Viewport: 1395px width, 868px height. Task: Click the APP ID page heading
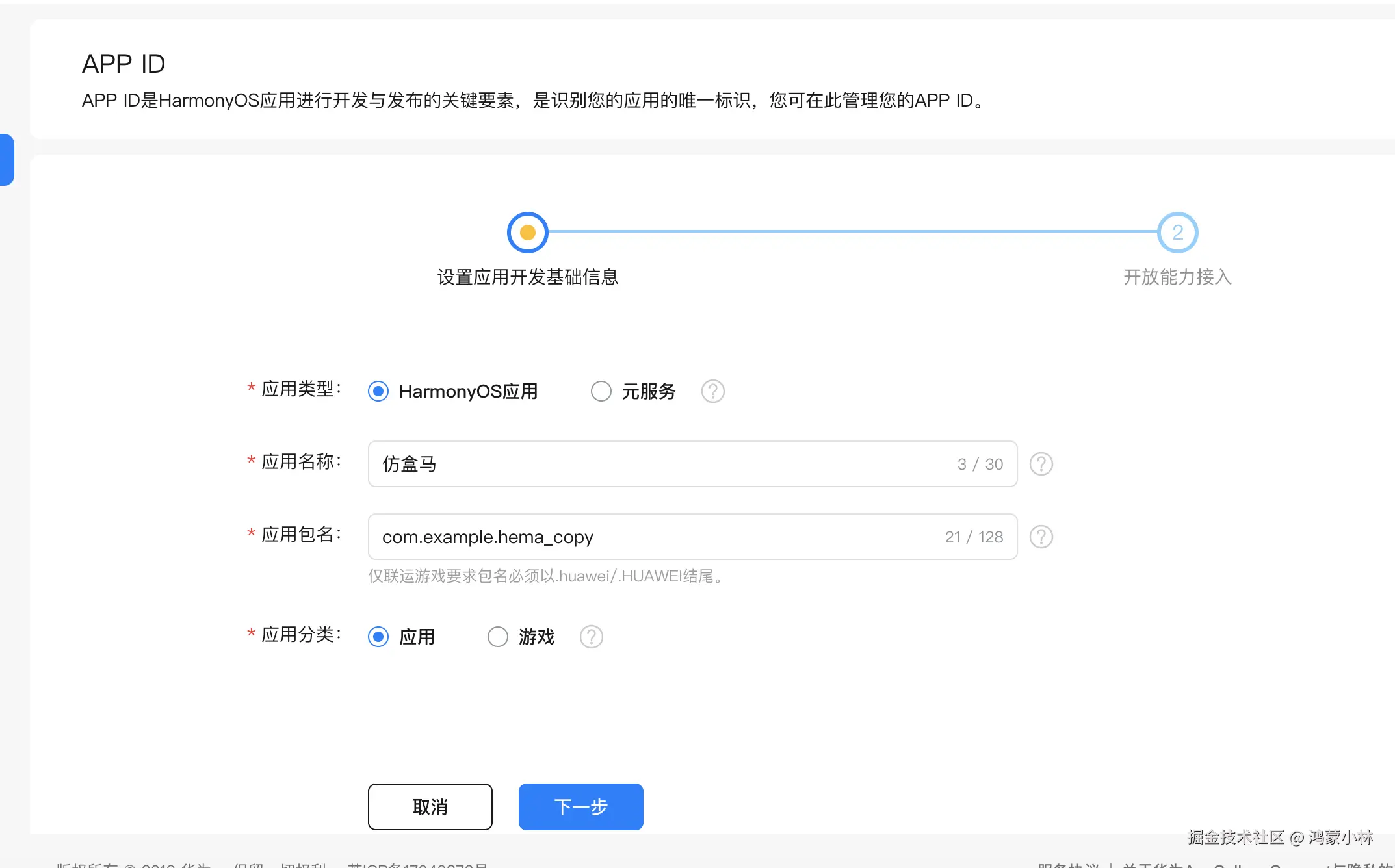124,64
